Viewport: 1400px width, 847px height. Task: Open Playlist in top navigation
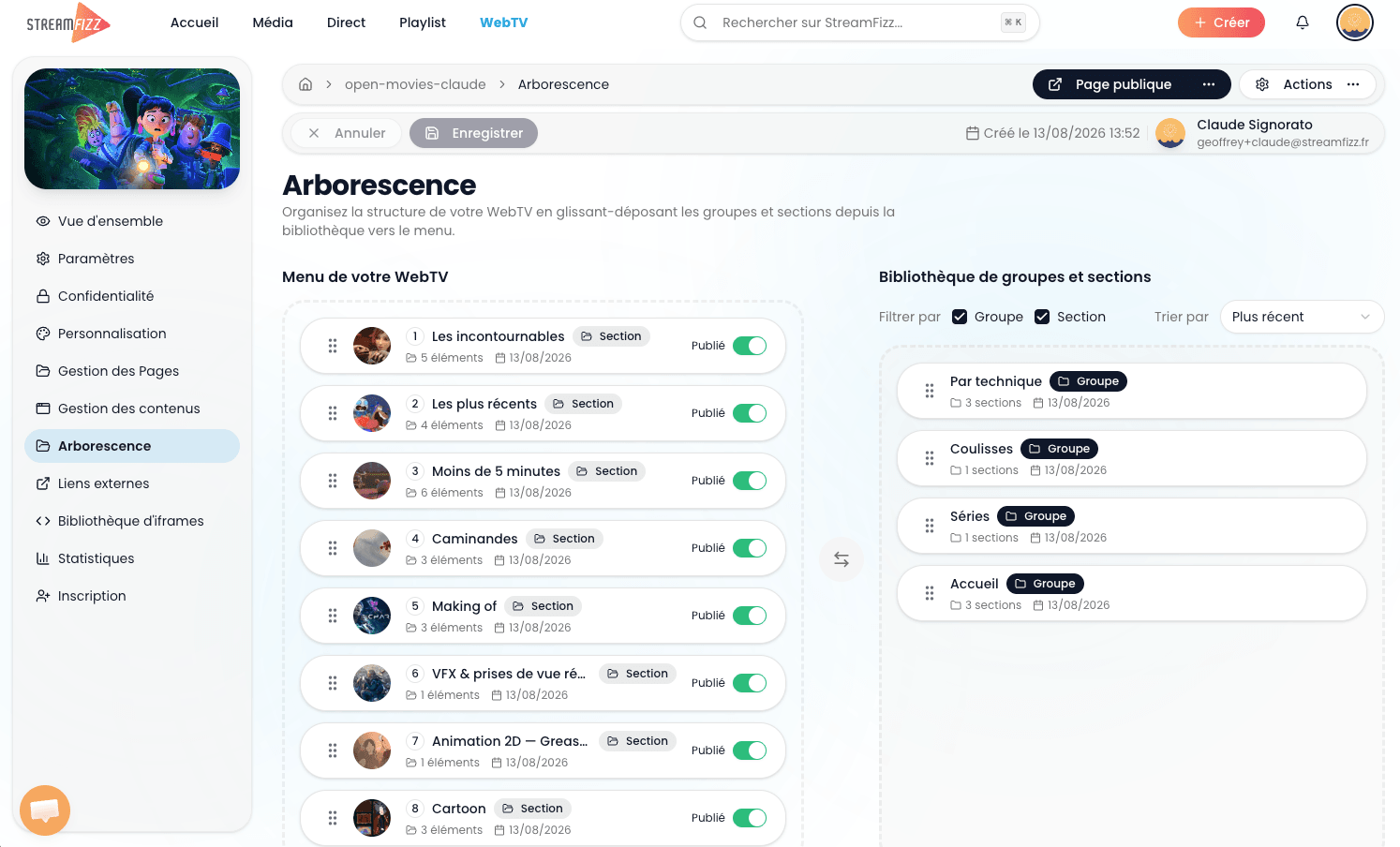click(423, 22)
